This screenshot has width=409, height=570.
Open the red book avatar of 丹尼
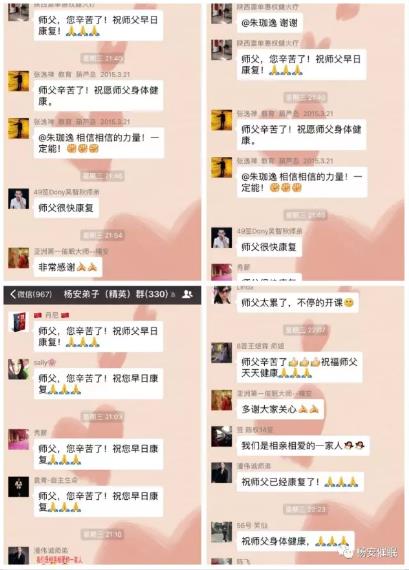click(19, 322)
